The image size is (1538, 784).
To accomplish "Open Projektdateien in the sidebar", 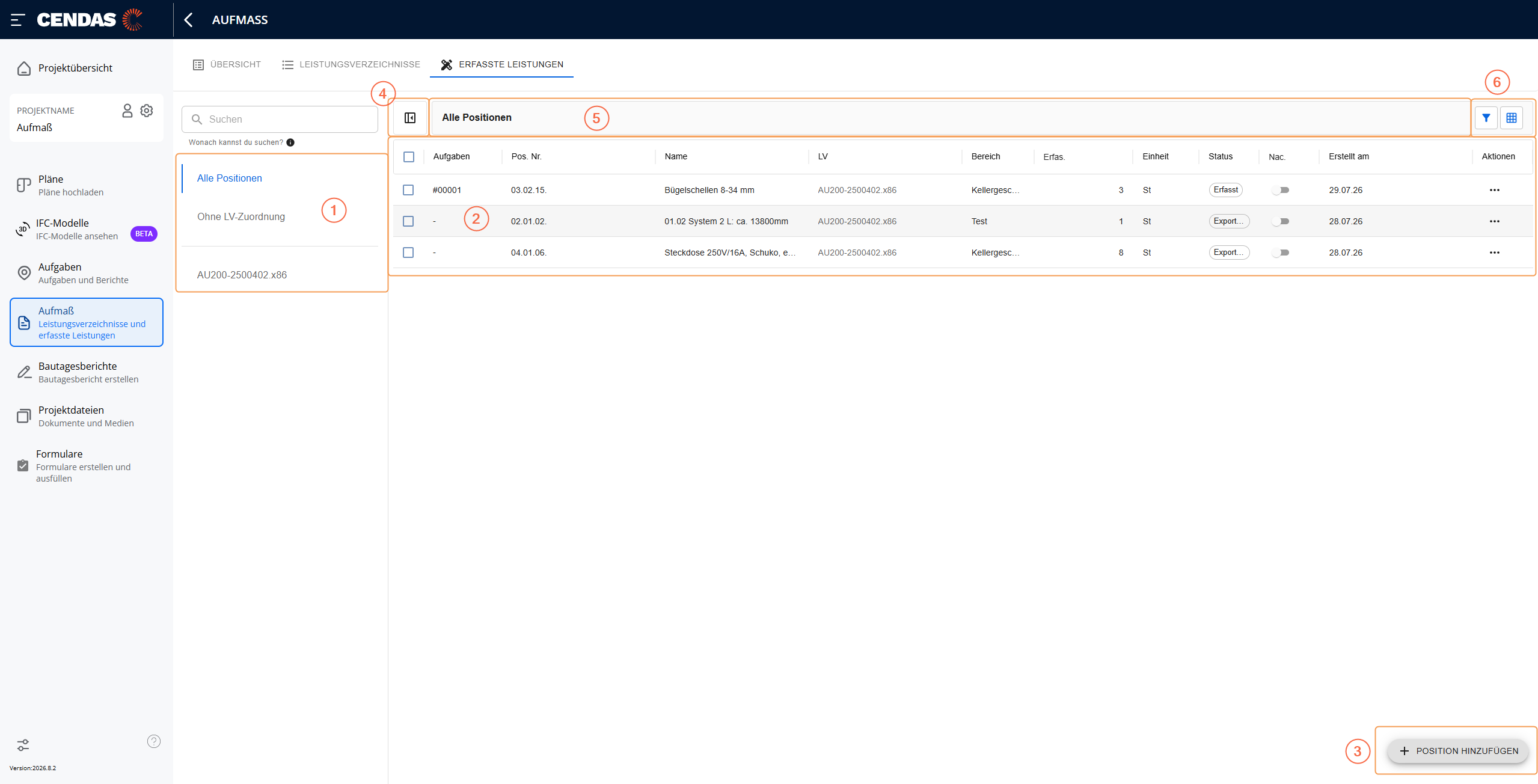I will (87, 416).
